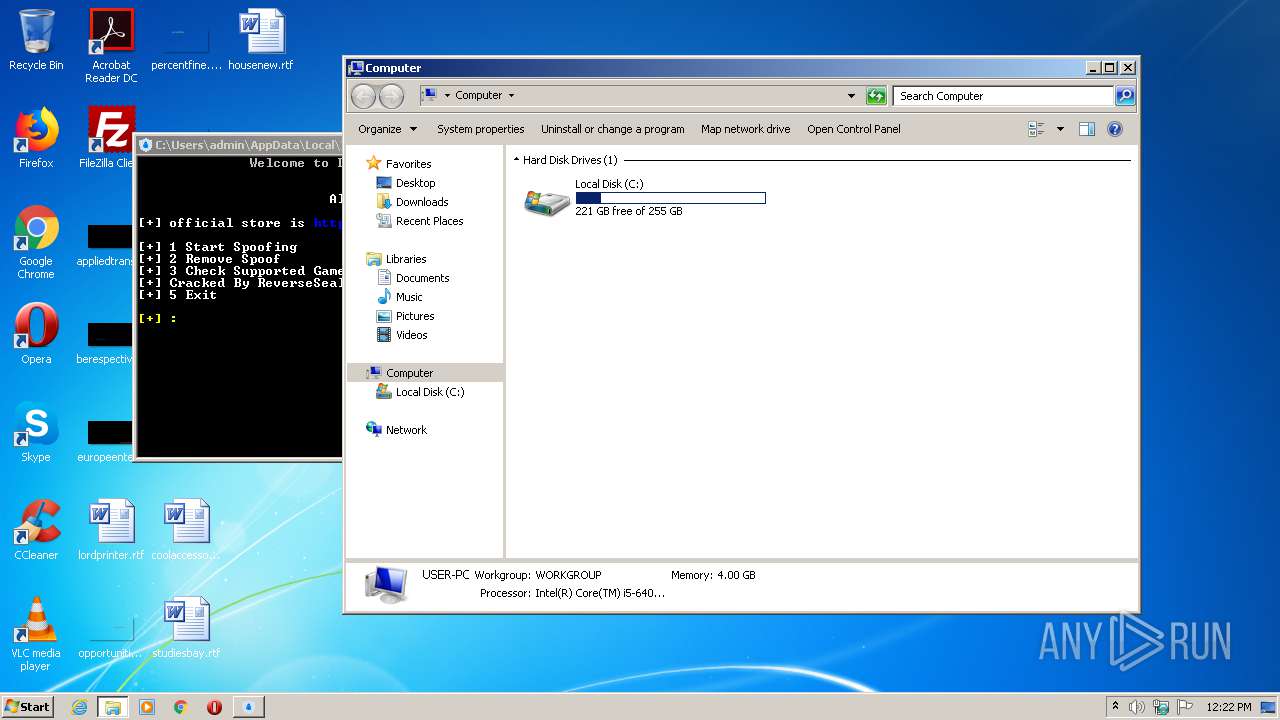Launch Acrobat Reader DC from the desktop

coord(111,46)
